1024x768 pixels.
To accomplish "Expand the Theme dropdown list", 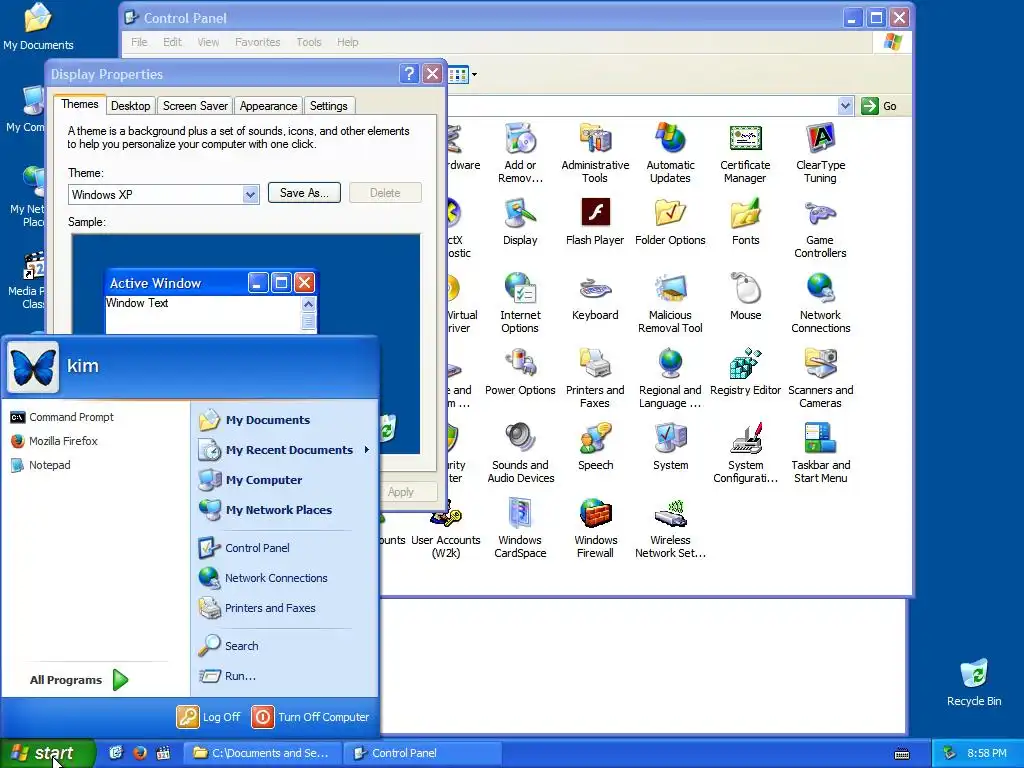I will pyautogui.click(x=250, y=195).
